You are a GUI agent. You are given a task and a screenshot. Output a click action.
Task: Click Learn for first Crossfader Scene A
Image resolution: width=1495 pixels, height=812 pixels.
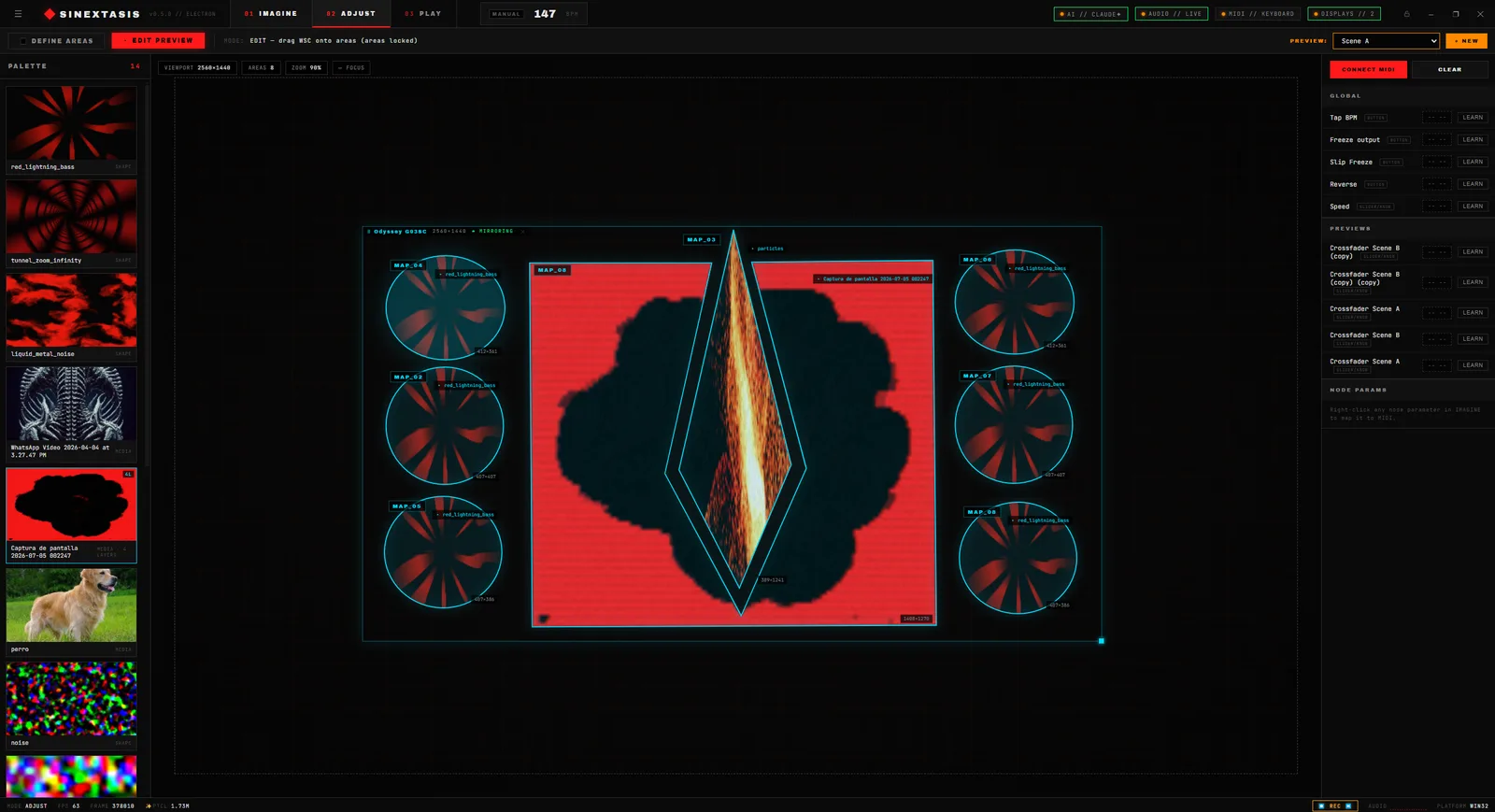(x=1473, y=313)
